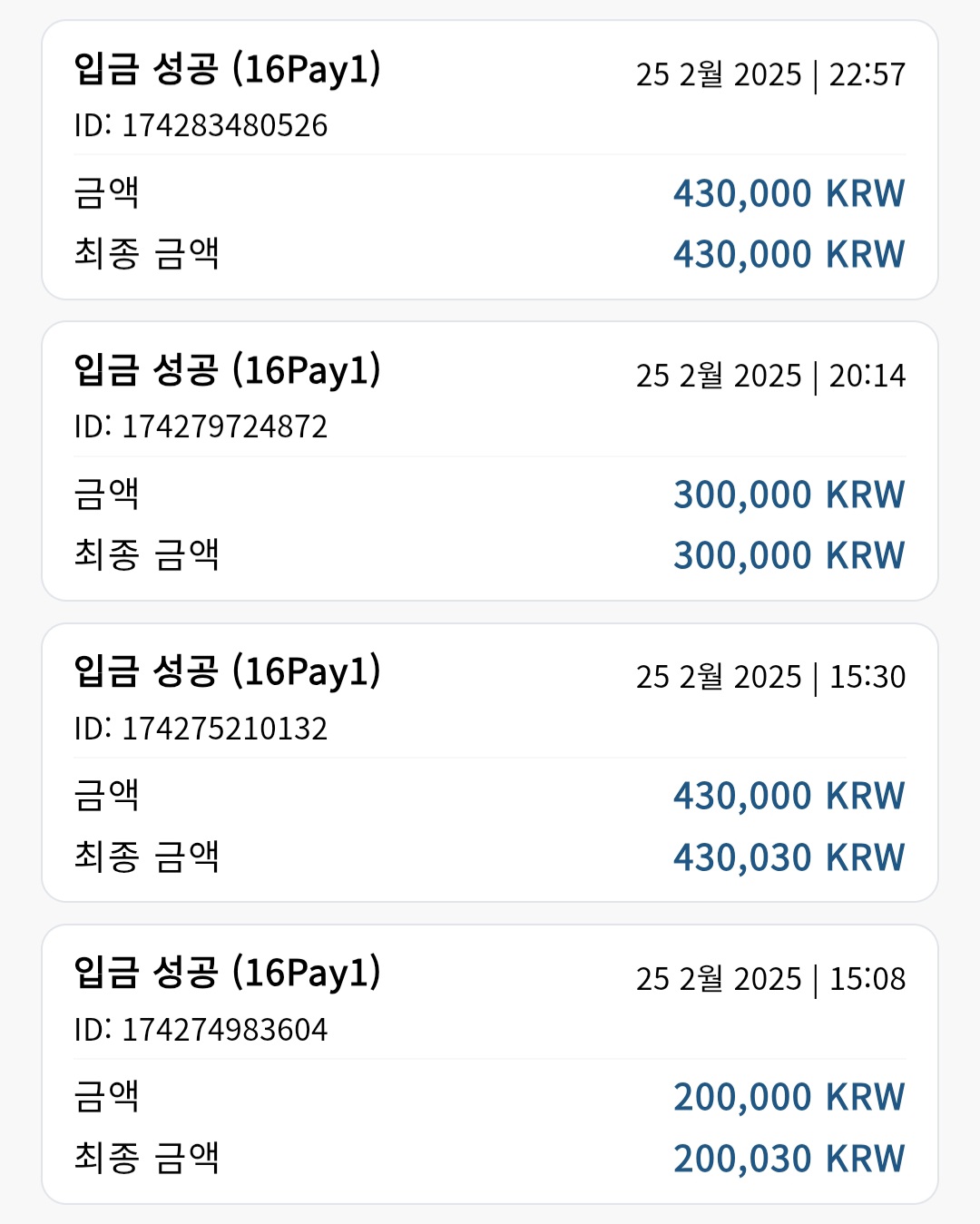The height and width of the screenshot is (1224, 980).
Task: Open the 15:30 deposit success card title
Action: 227,671
